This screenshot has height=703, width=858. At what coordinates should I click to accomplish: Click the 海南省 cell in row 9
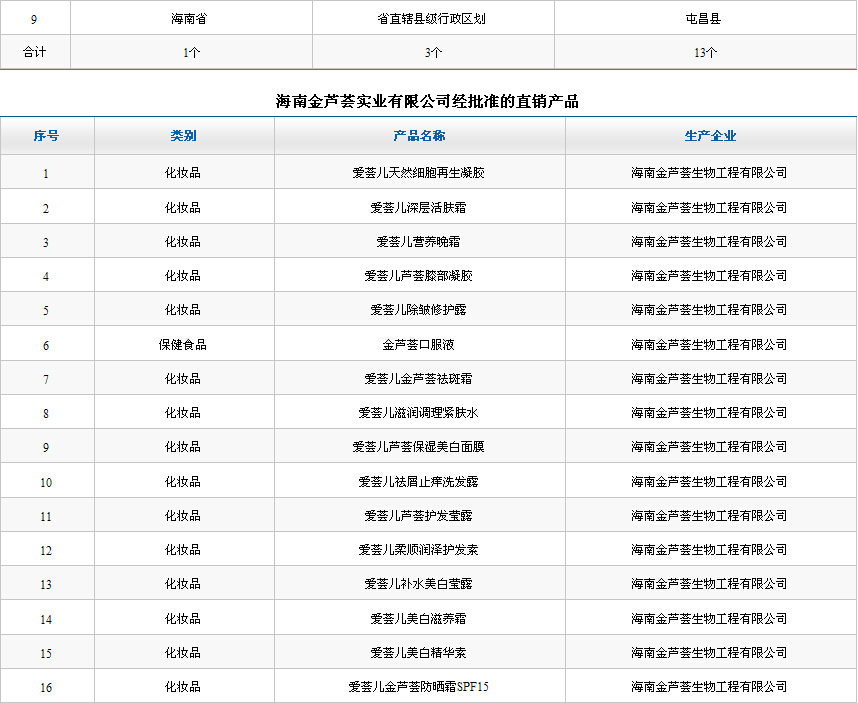click(190, 18)
